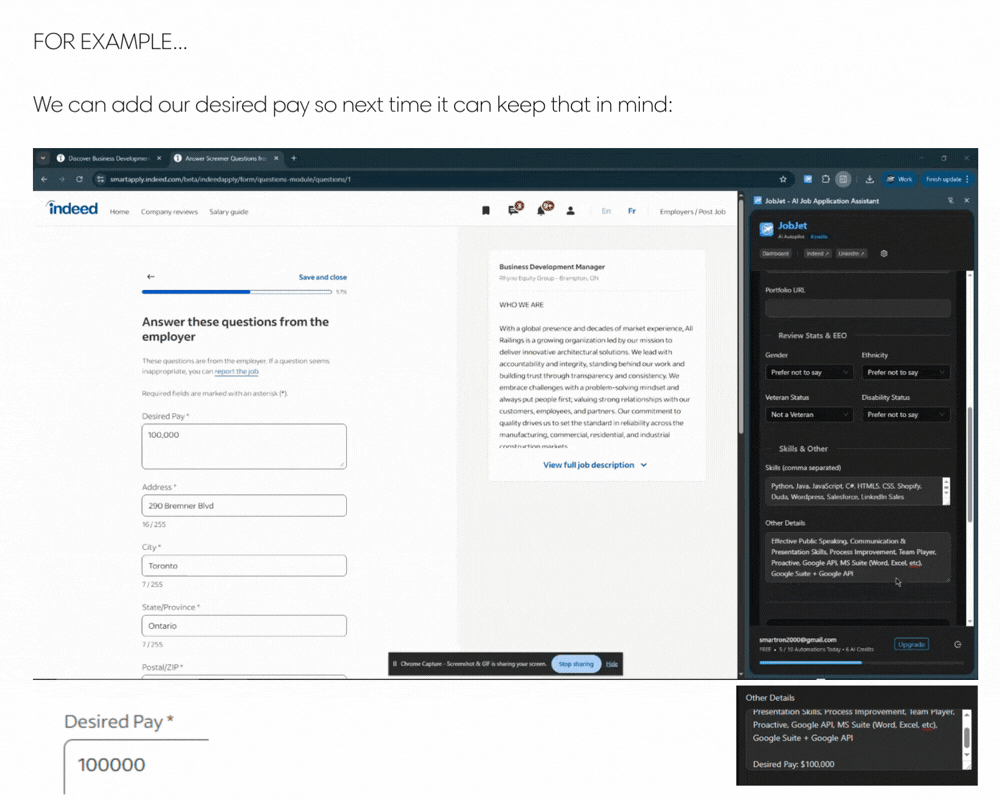This screenshot has height=800, width=1000.
Task: Open Indeed messages icon
Action: [514, 210]
